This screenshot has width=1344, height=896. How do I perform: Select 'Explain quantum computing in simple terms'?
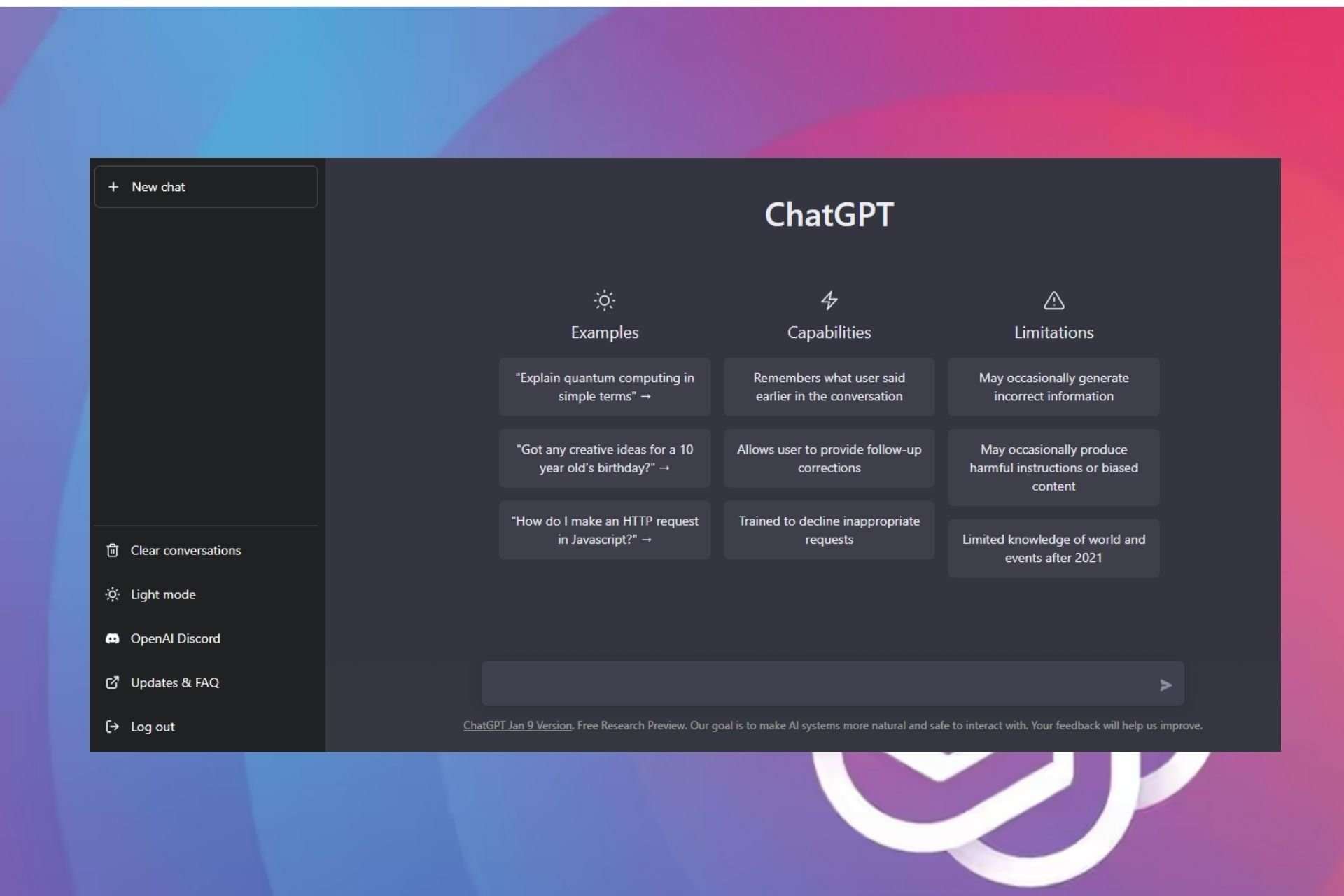coord(604,386)
